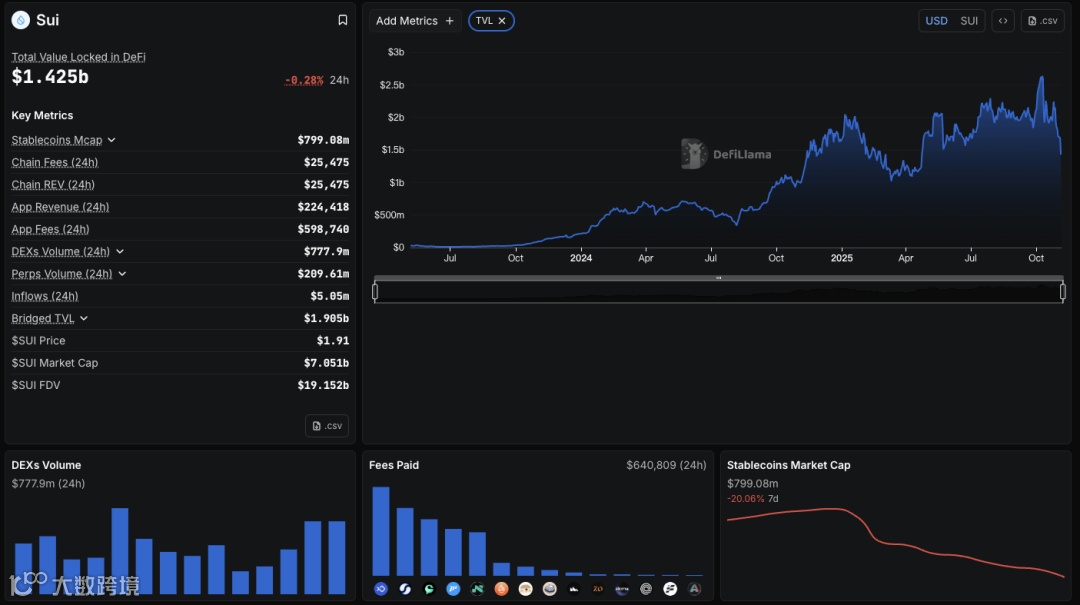1080x605 pixels.
Task: Click the green zigzag N protocol icon
Action: [x=477, y=588]
